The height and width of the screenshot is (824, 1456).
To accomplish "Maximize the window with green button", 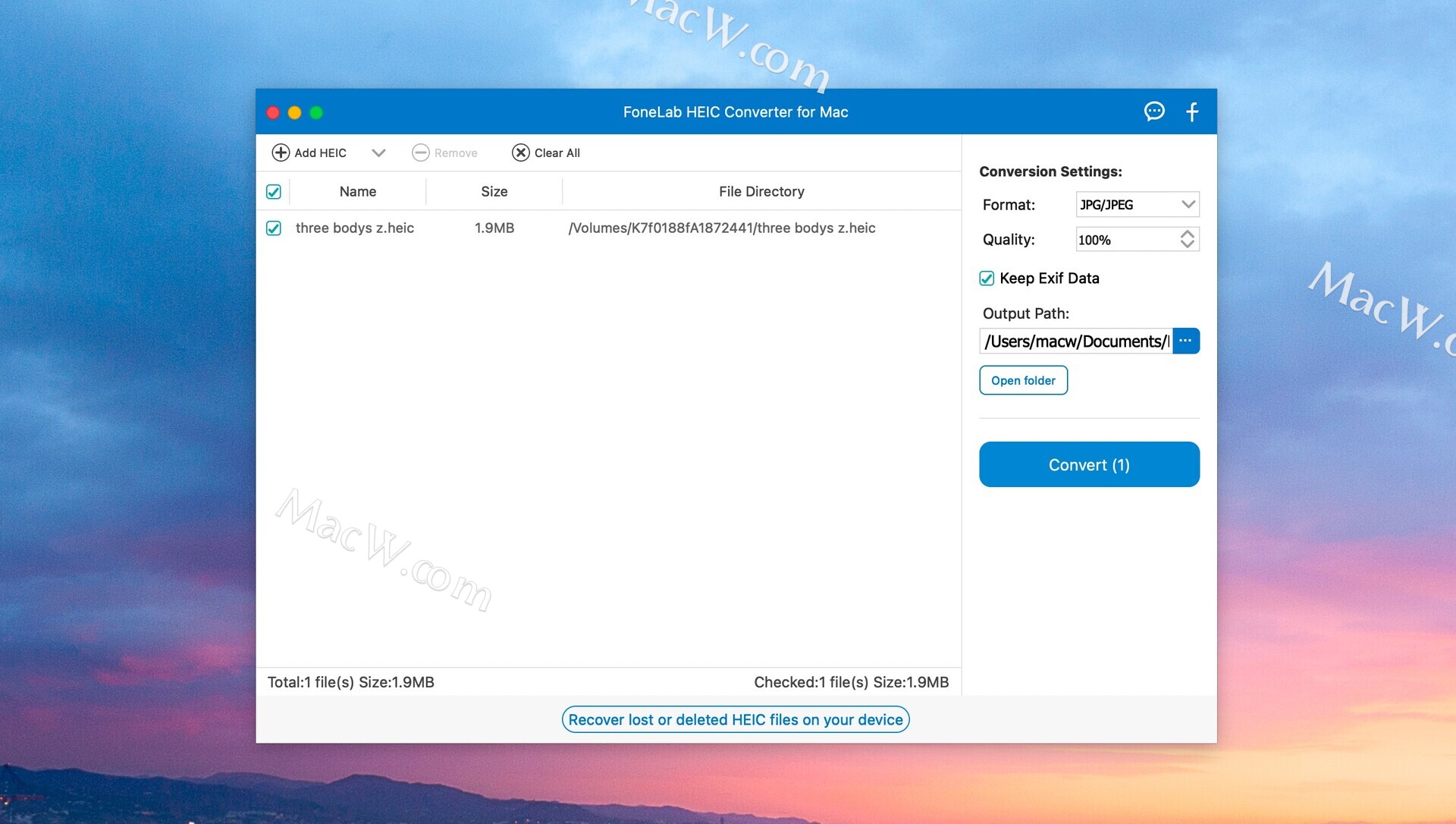I will click(316, 112).
